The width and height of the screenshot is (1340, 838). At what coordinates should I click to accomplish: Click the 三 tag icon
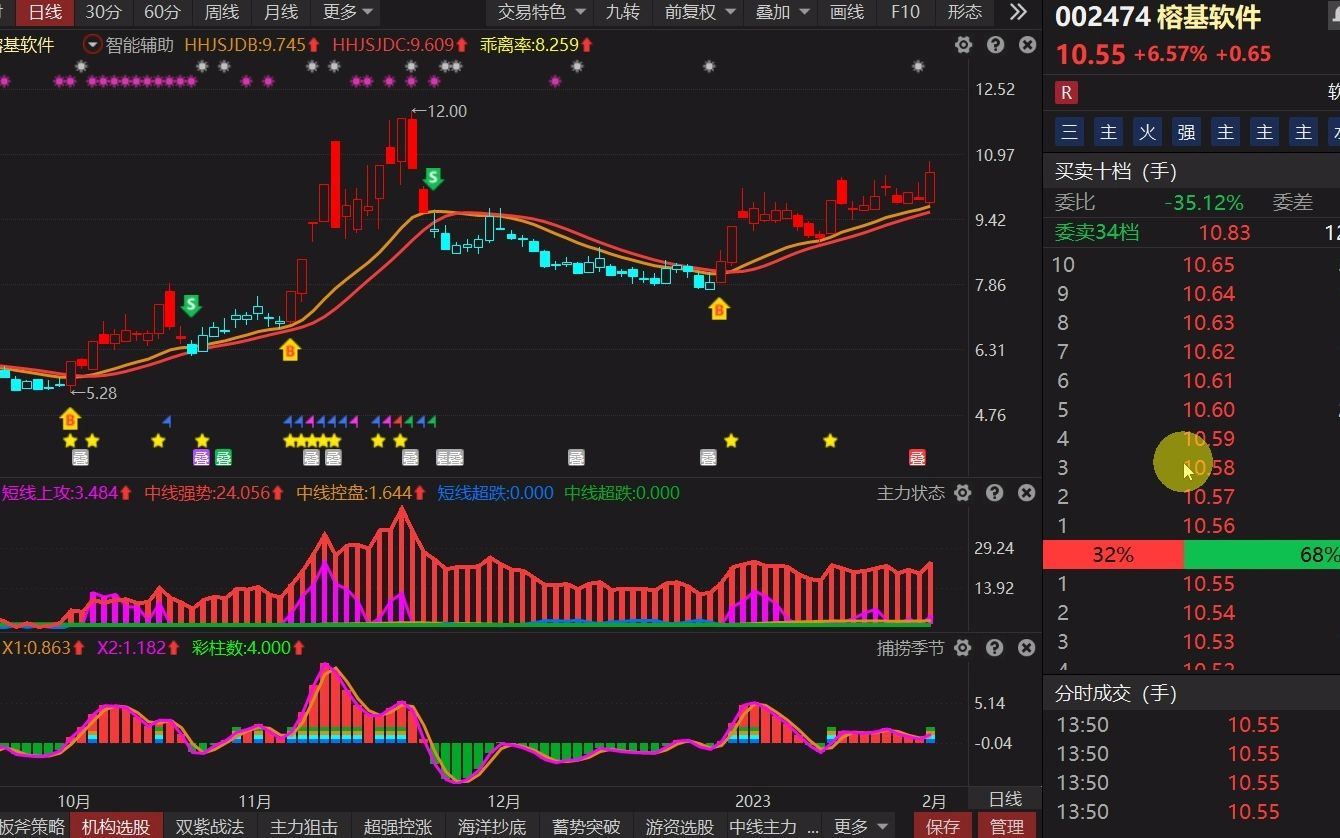tap(1070, 132)
